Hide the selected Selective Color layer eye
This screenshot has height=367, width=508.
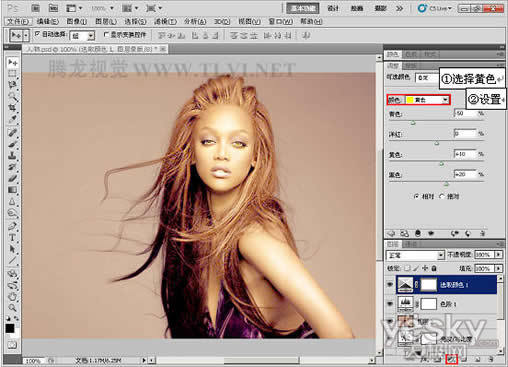(389, 285)
